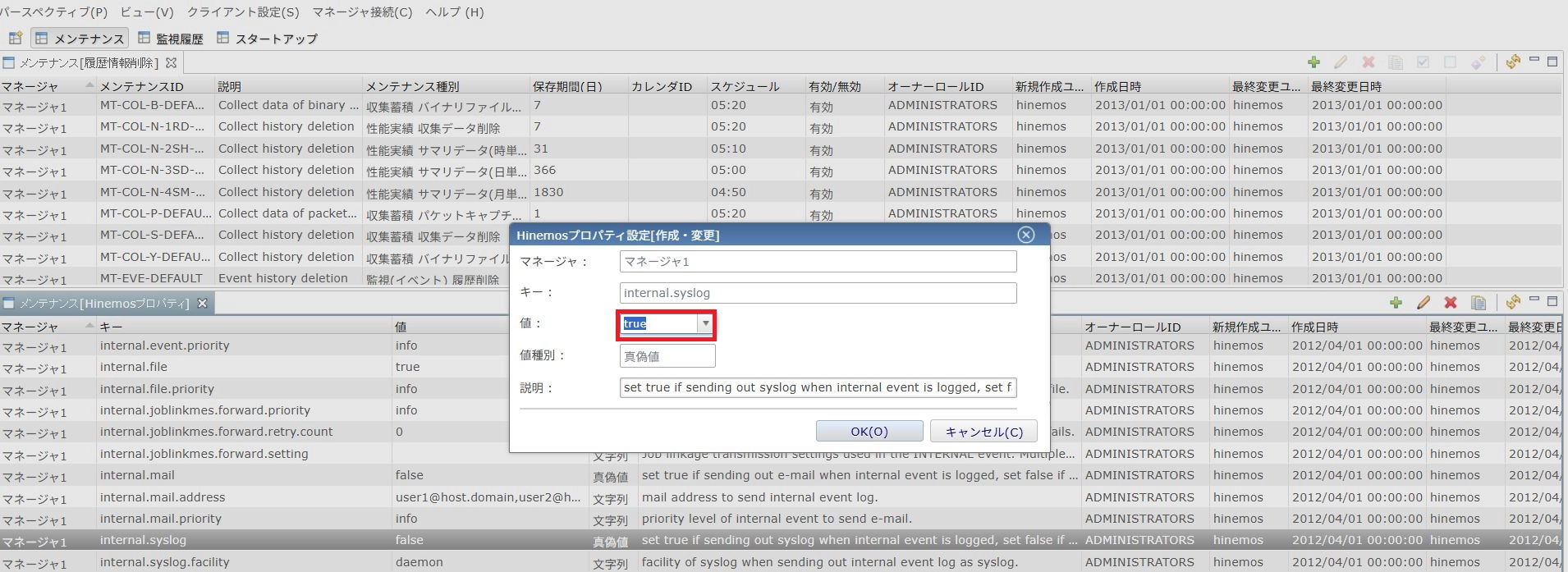1568x572 pixels.
Task: Click green plus in history deletion toolbar
Action: 1314,62
